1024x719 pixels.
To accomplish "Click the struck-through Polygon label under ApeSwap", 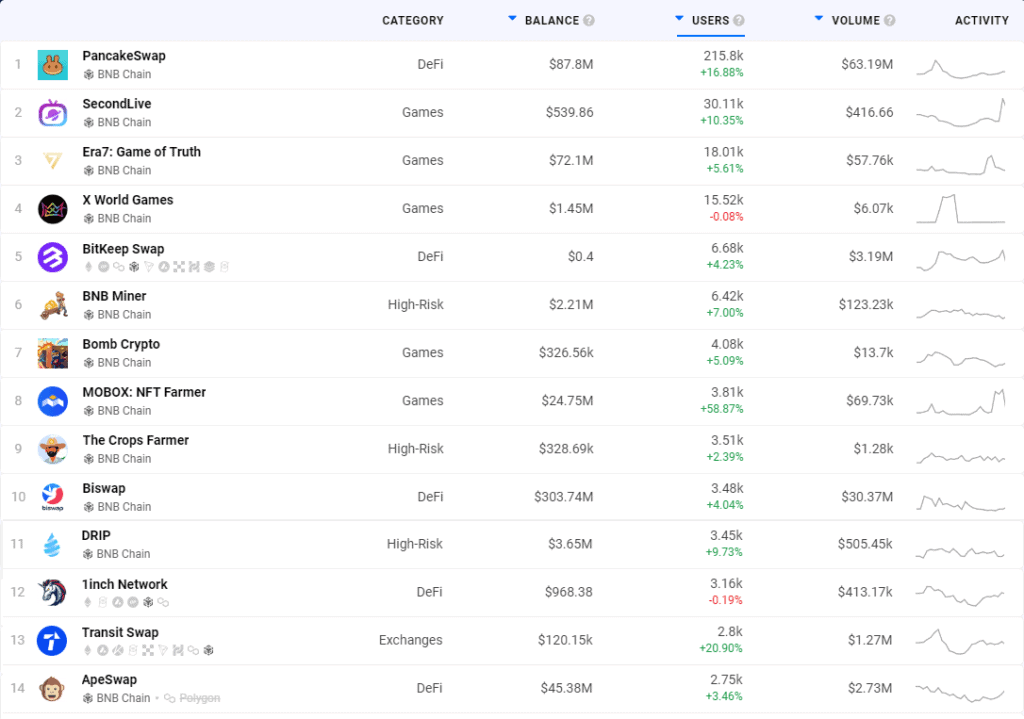I will point(200,699).
